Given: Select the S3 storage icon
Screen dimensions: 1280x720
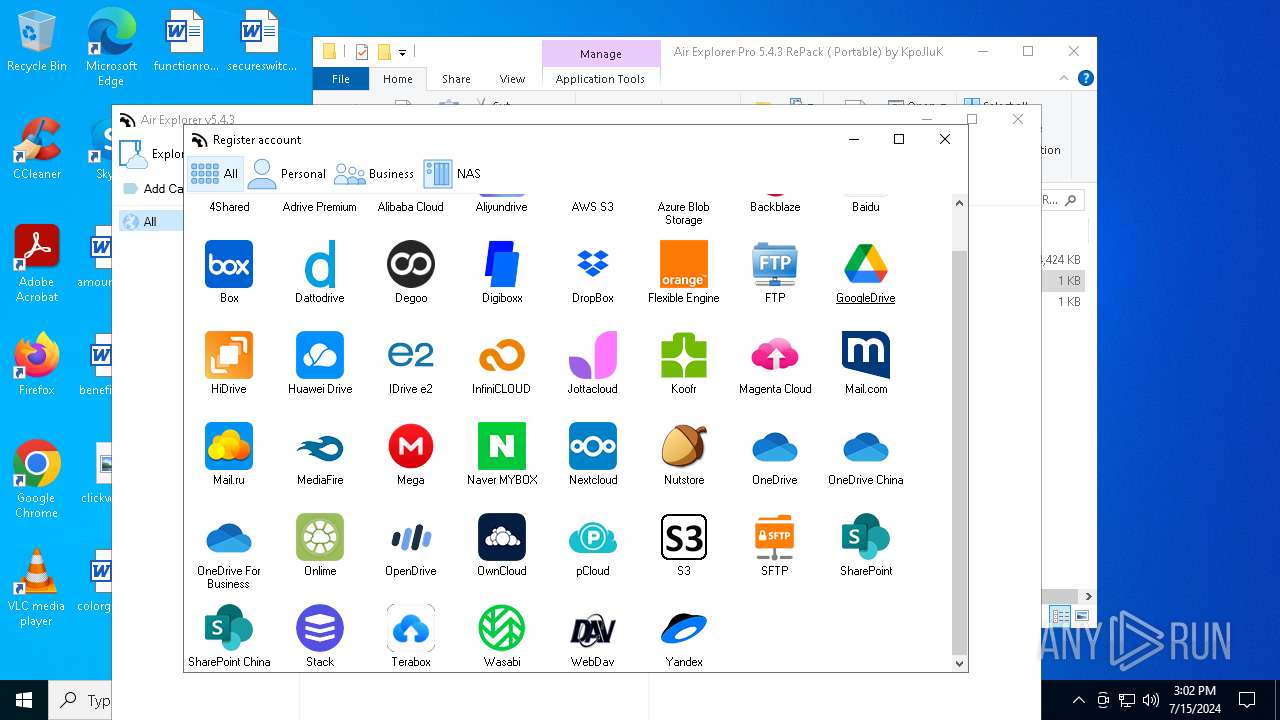Looking at the screenshot, I should [x=684, y=537].
